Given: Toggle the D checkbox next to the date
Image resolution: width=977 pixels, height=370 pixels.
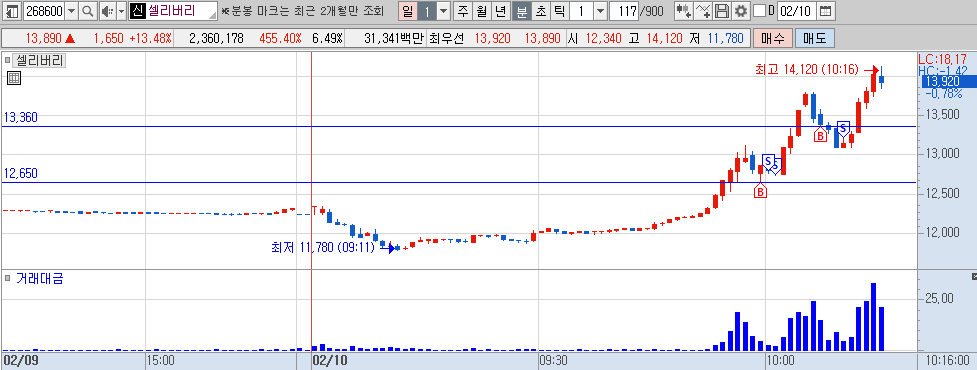Looking at the screenshot, I should pos(759,11).
